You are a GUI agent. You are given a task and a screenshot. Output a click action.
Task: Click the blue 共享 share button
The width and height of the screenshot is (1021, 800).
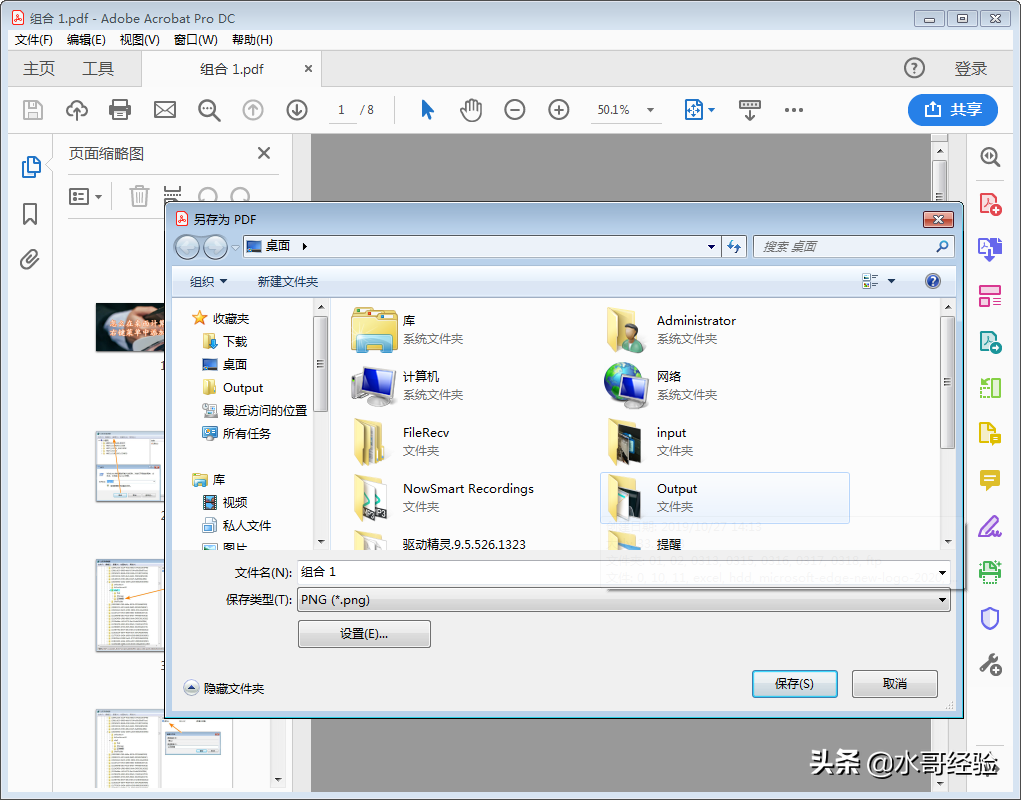953,109
